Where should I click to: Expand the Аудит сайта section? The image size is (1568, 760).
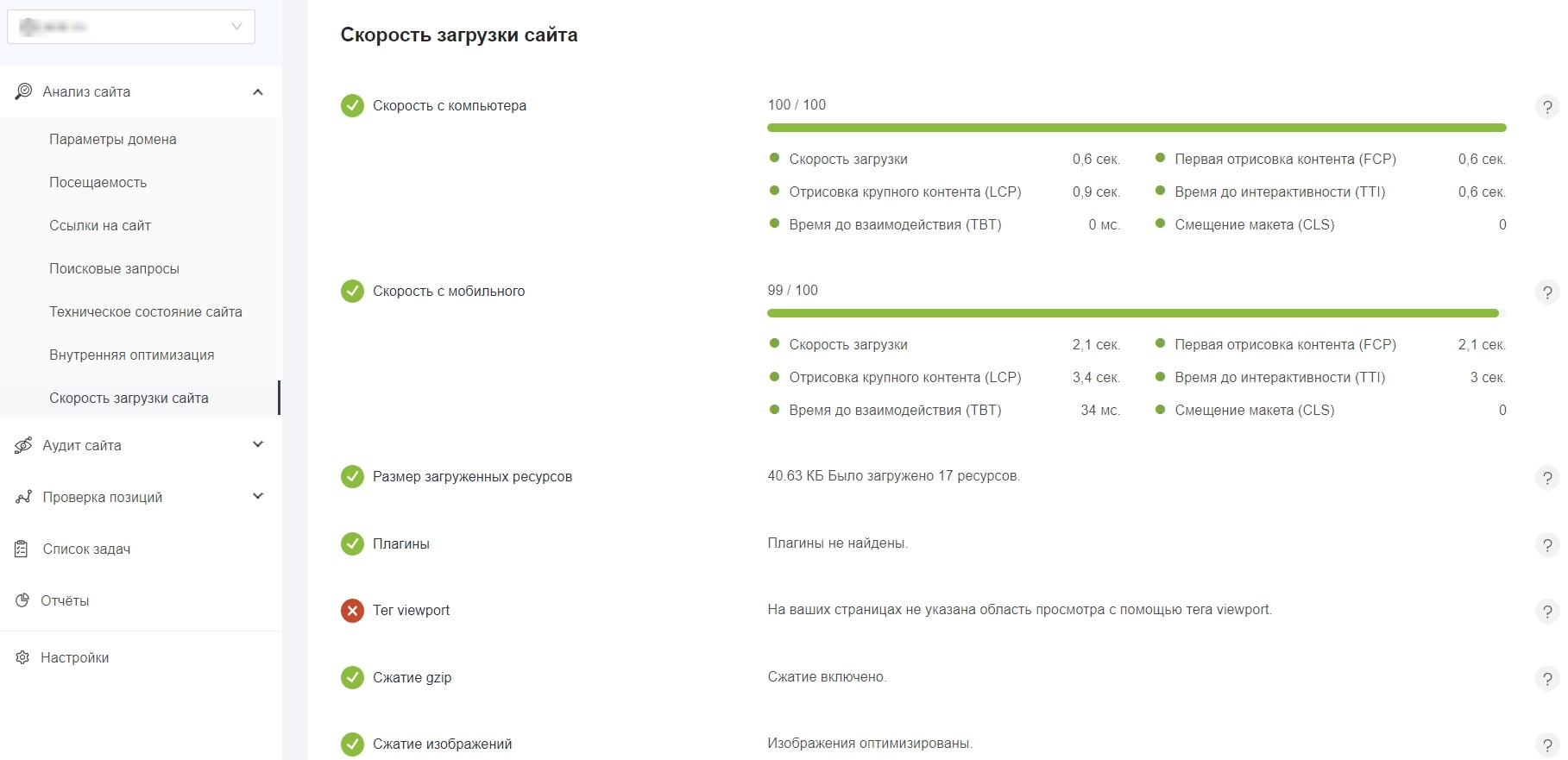tap(257, 445)
